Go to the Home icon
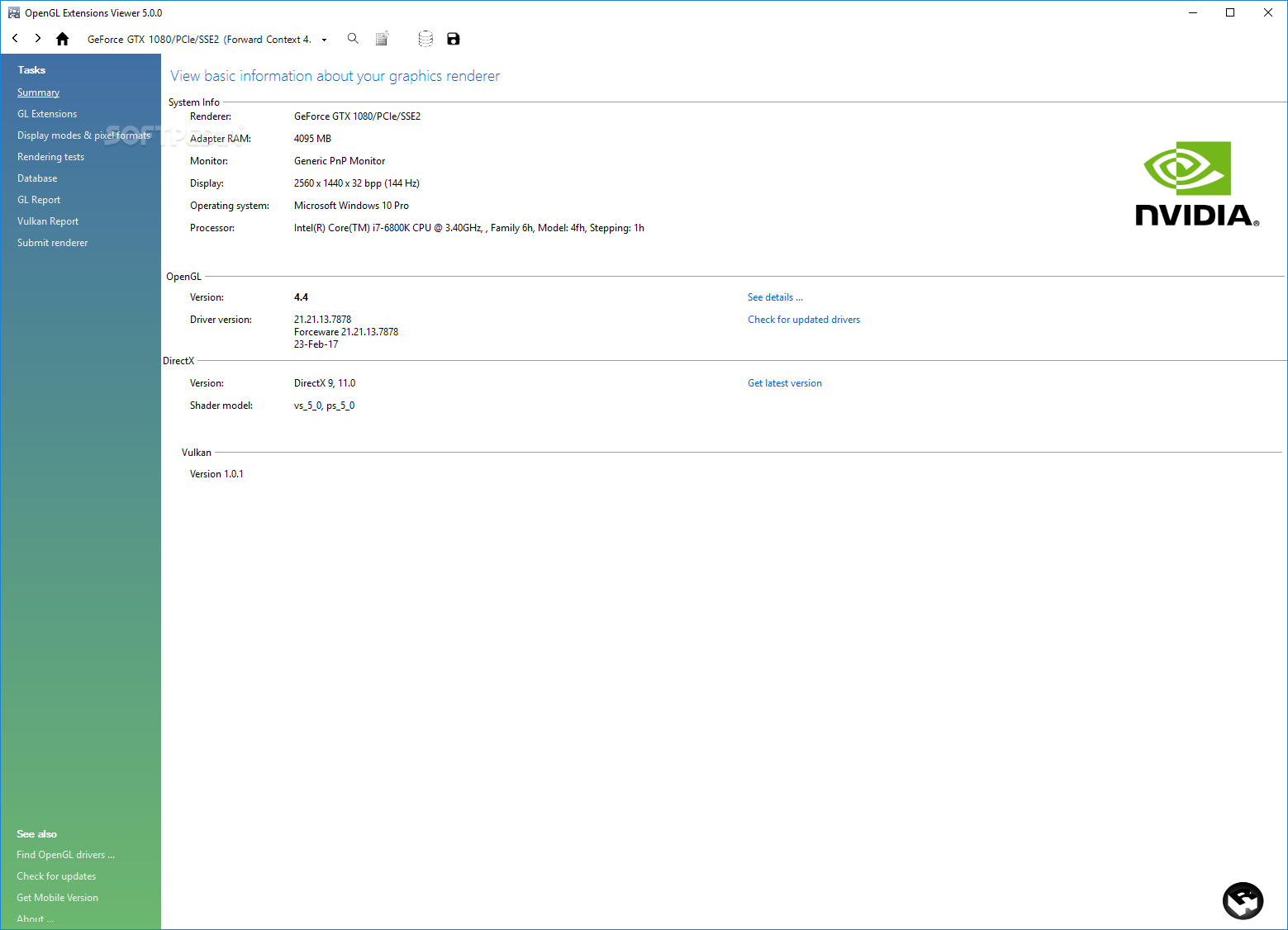1288x930 pixels. pyautogui.click(x=62, y=39)
